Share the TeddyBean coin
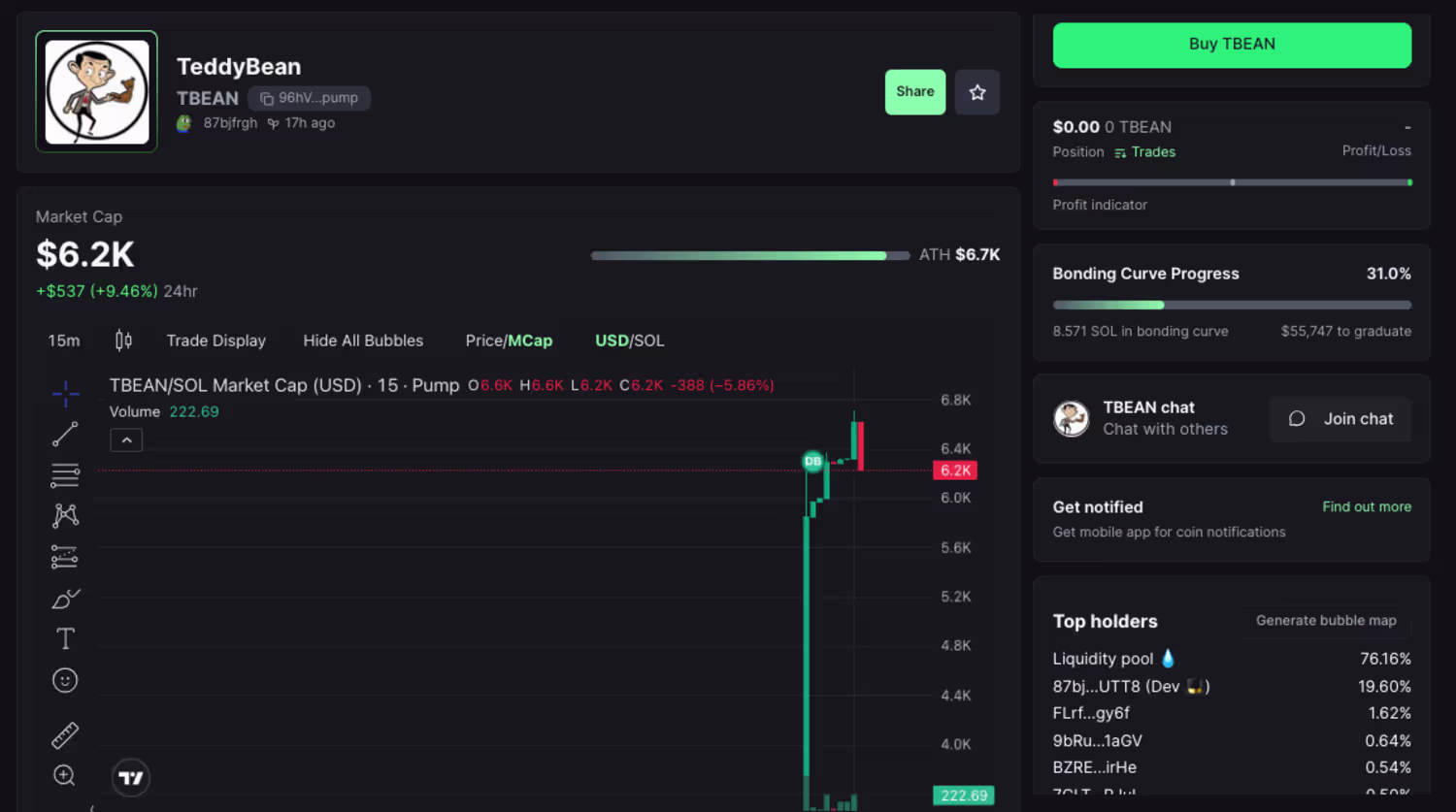Viewport: 1456px width, 812px height. 915,92
